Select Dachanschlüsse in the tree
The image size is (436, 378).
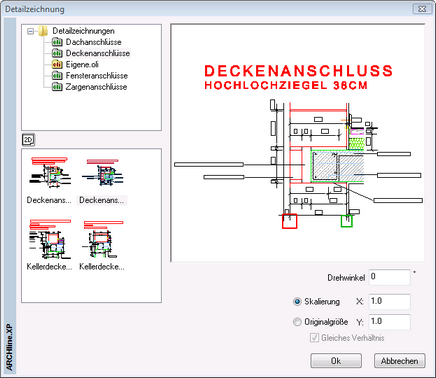tap(93, 42)
